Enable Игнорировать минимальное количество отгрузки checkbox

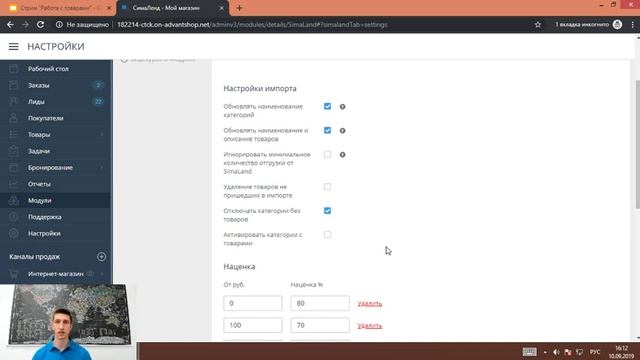click(x=327, y=154)
